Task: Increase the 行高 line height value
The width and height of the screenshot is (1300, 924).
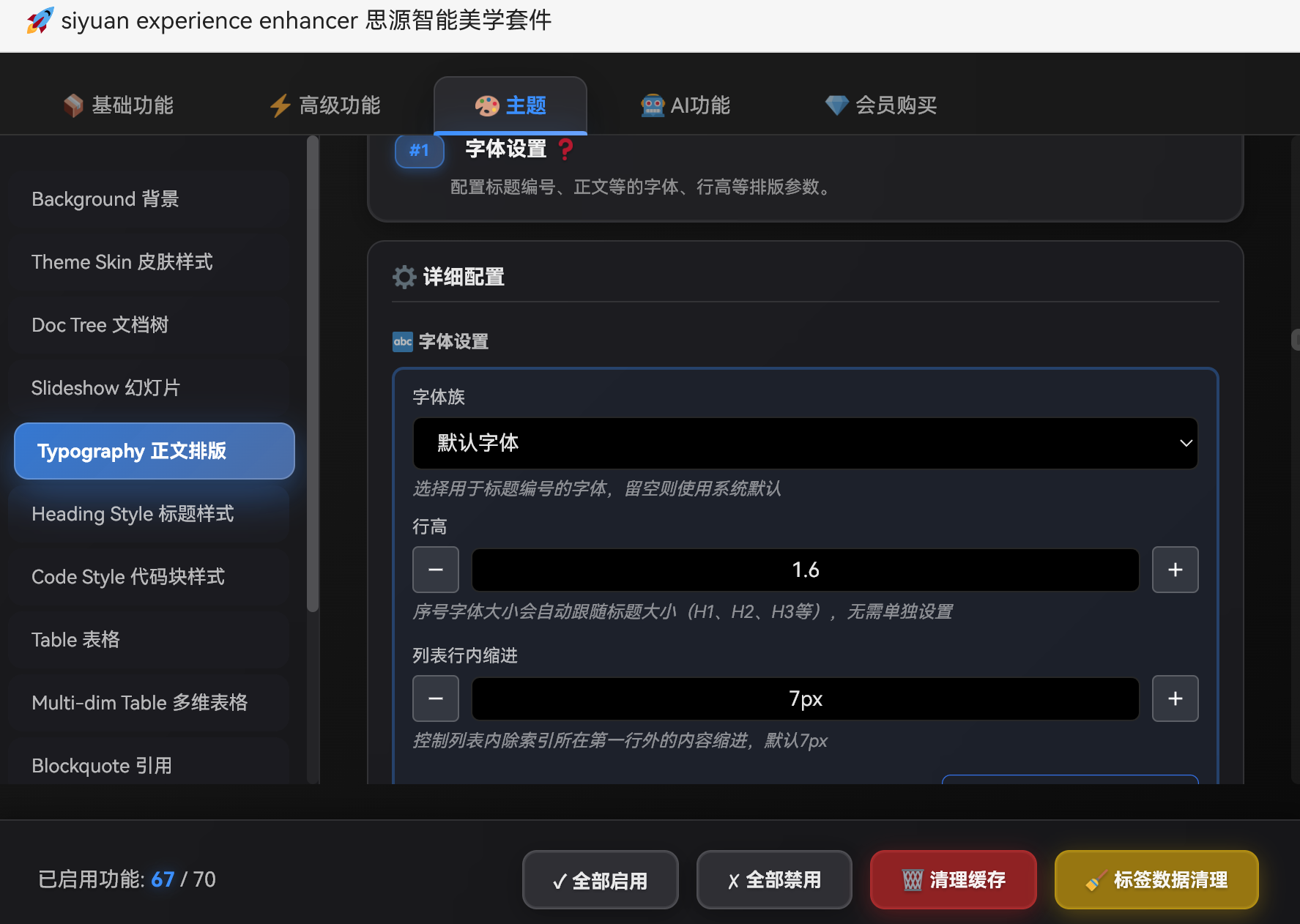Action: tap(1175, 570)
